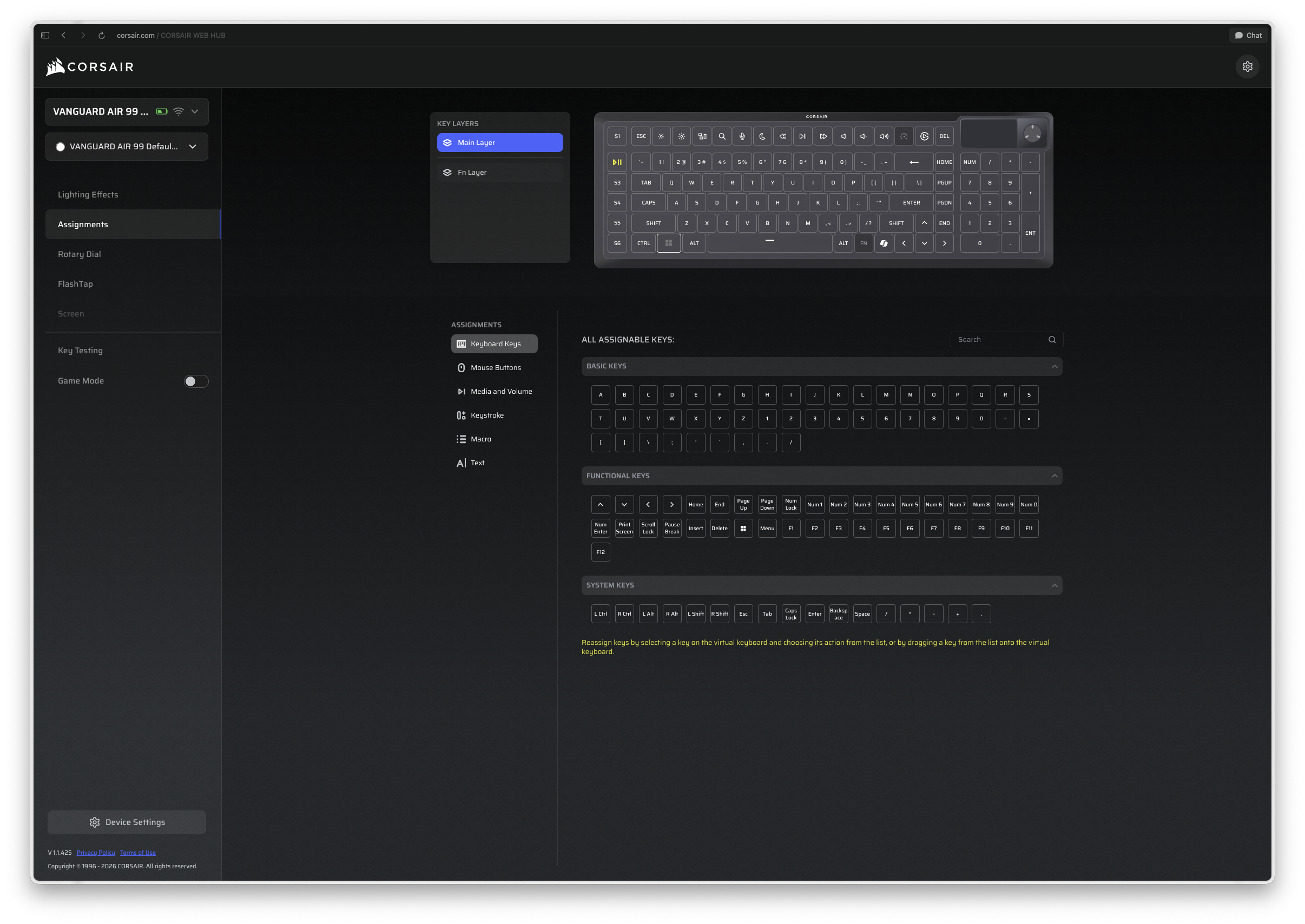Click right arrow key in Functional Keys list
The width and height of the screenshot is (1305, 924).
672,505
